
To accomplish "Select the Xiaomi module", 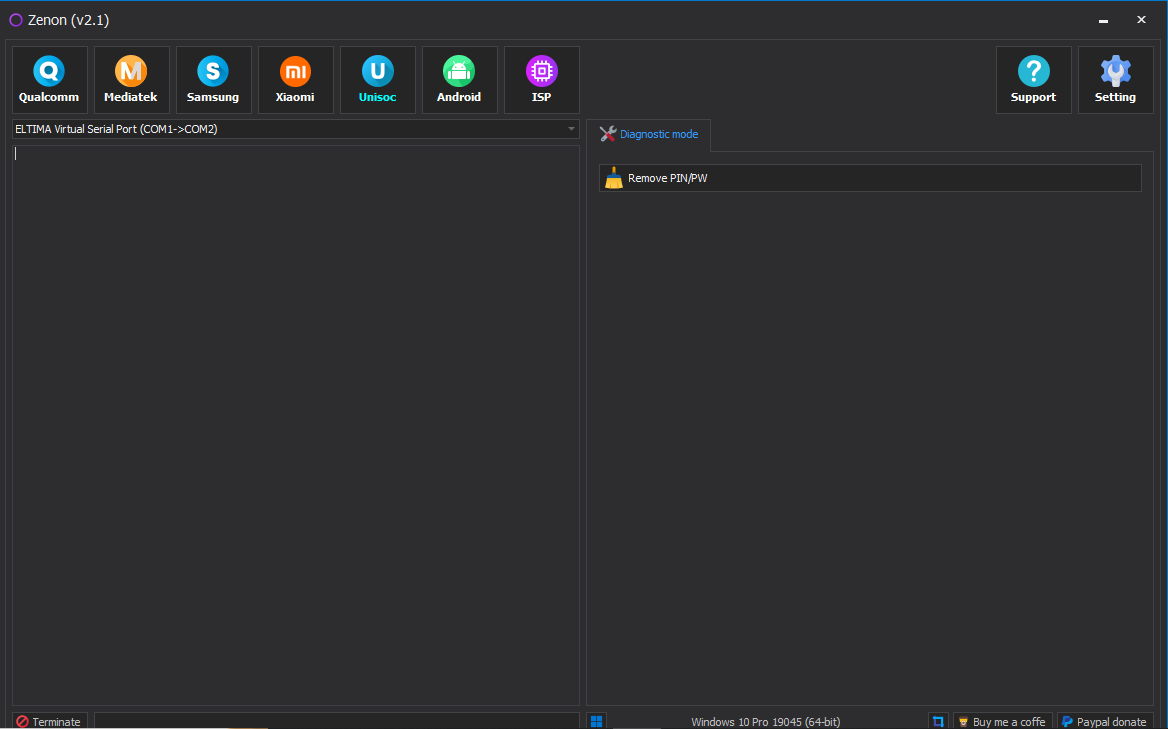I will [296, 80].
